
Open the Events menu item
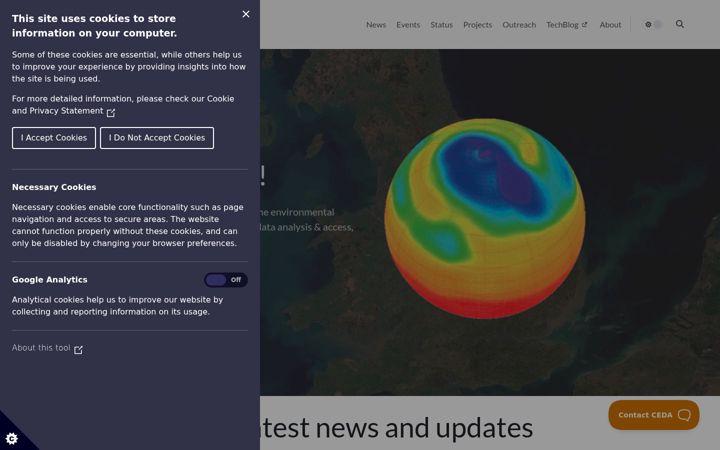tap(408, 25)
